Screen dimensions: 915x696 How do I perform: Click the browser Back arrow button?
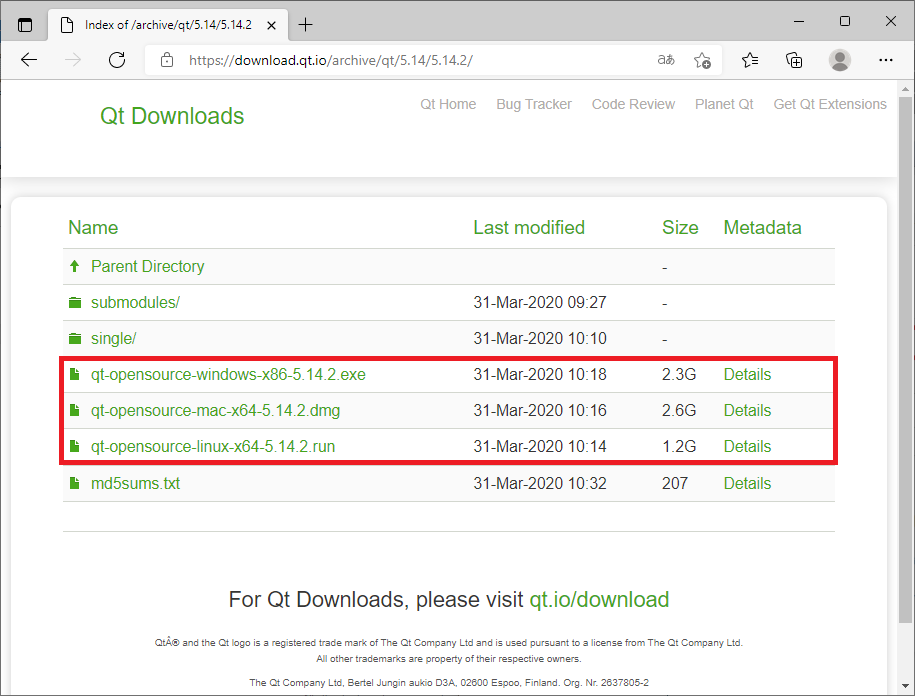(x=29, y=60)
